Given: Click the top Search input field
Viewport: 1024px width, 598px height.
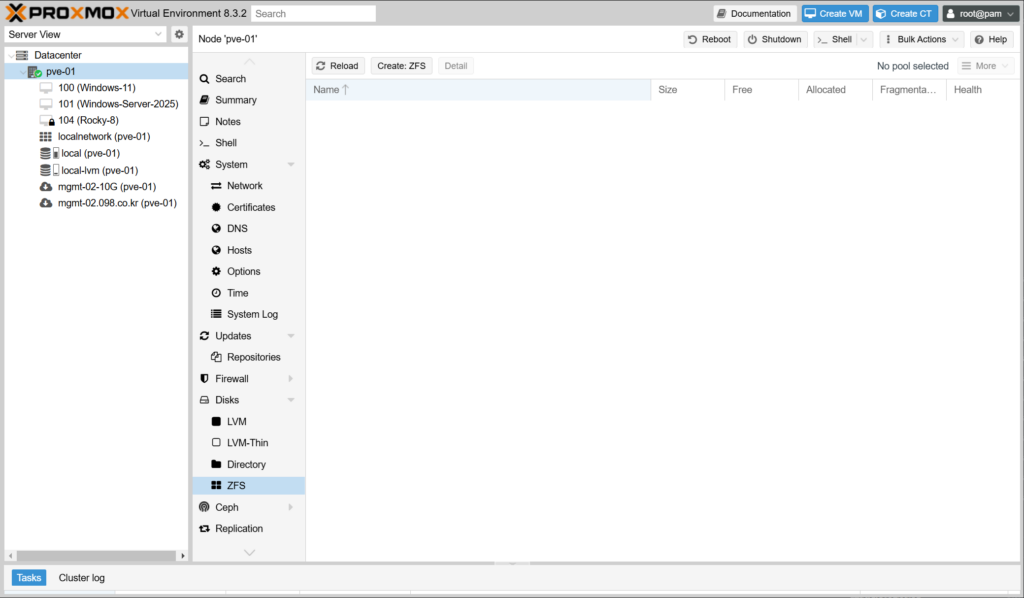Looking at the screenshot, I should click(313, 14).
